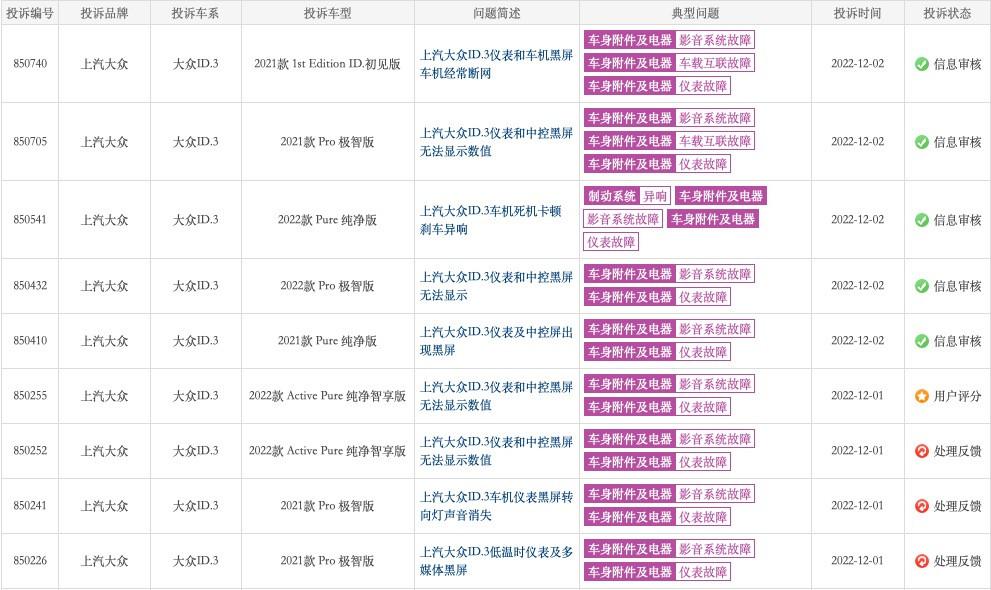This screenshot has height=590, width=991.
Task: Click model '2021款 Pure 纯净版'
Action: coord(327,340)
